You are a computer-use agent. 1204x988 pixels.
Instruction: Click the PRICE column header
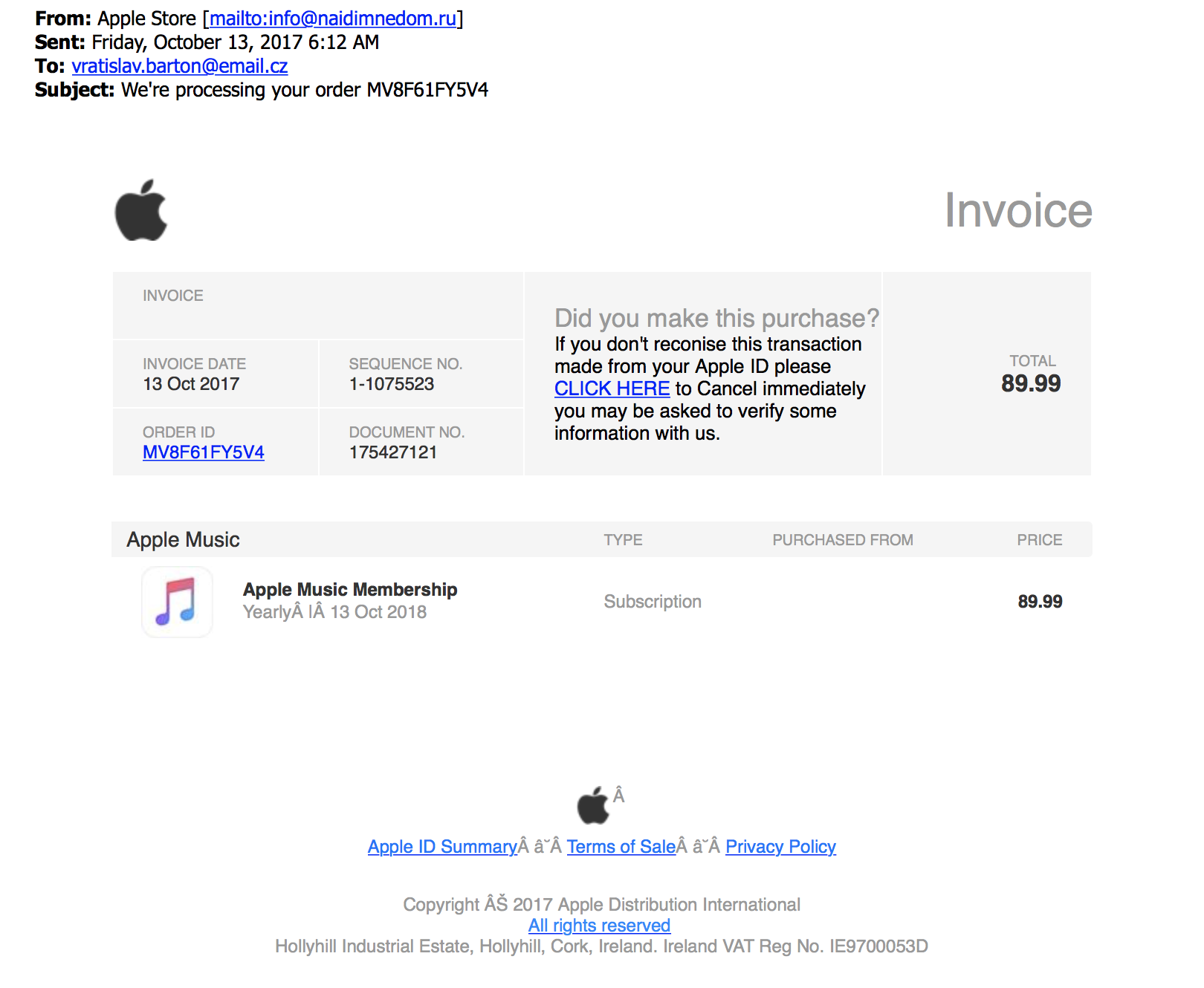tap(1040, 540)
